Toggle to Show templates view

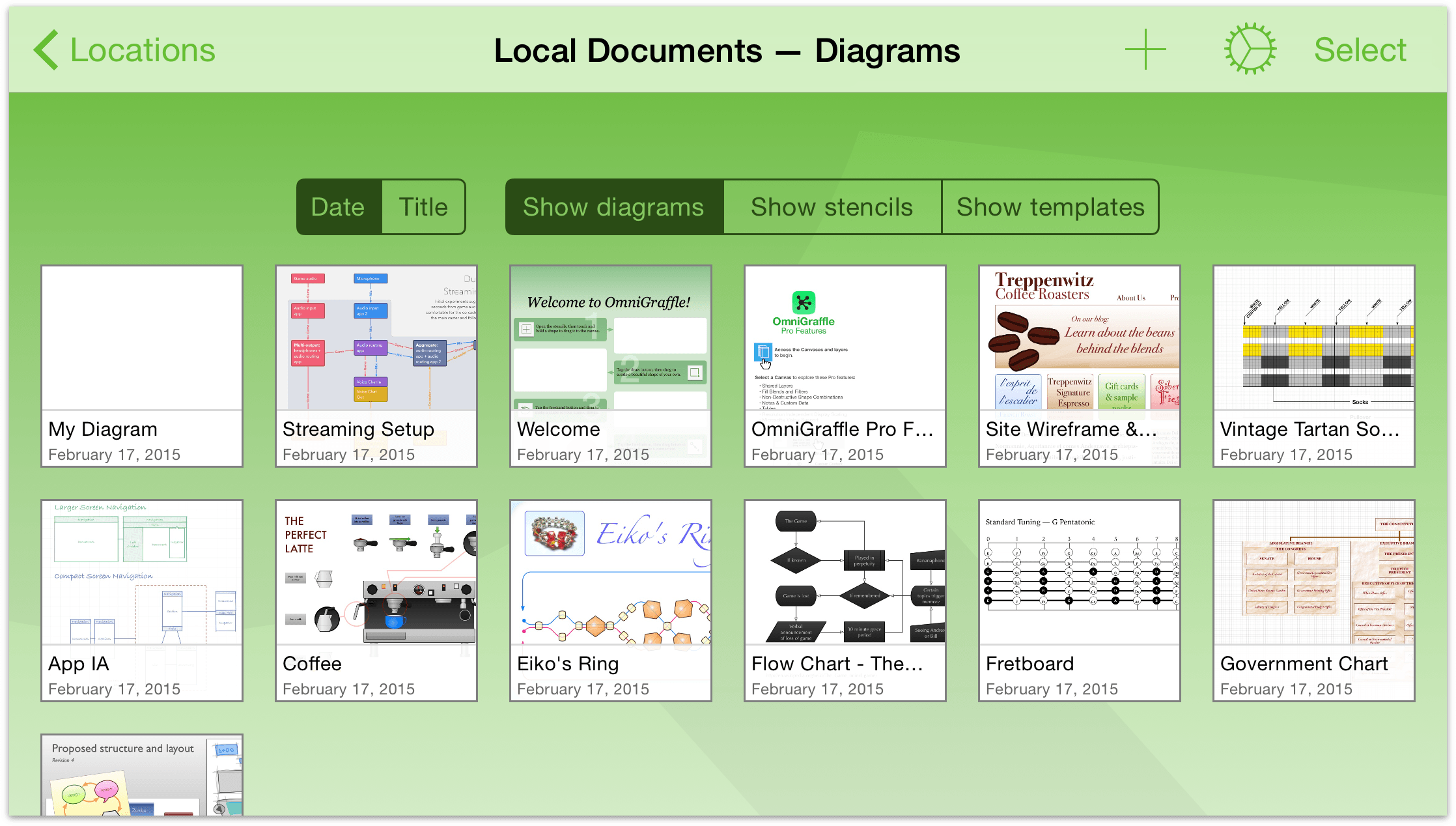point(1049,208)
